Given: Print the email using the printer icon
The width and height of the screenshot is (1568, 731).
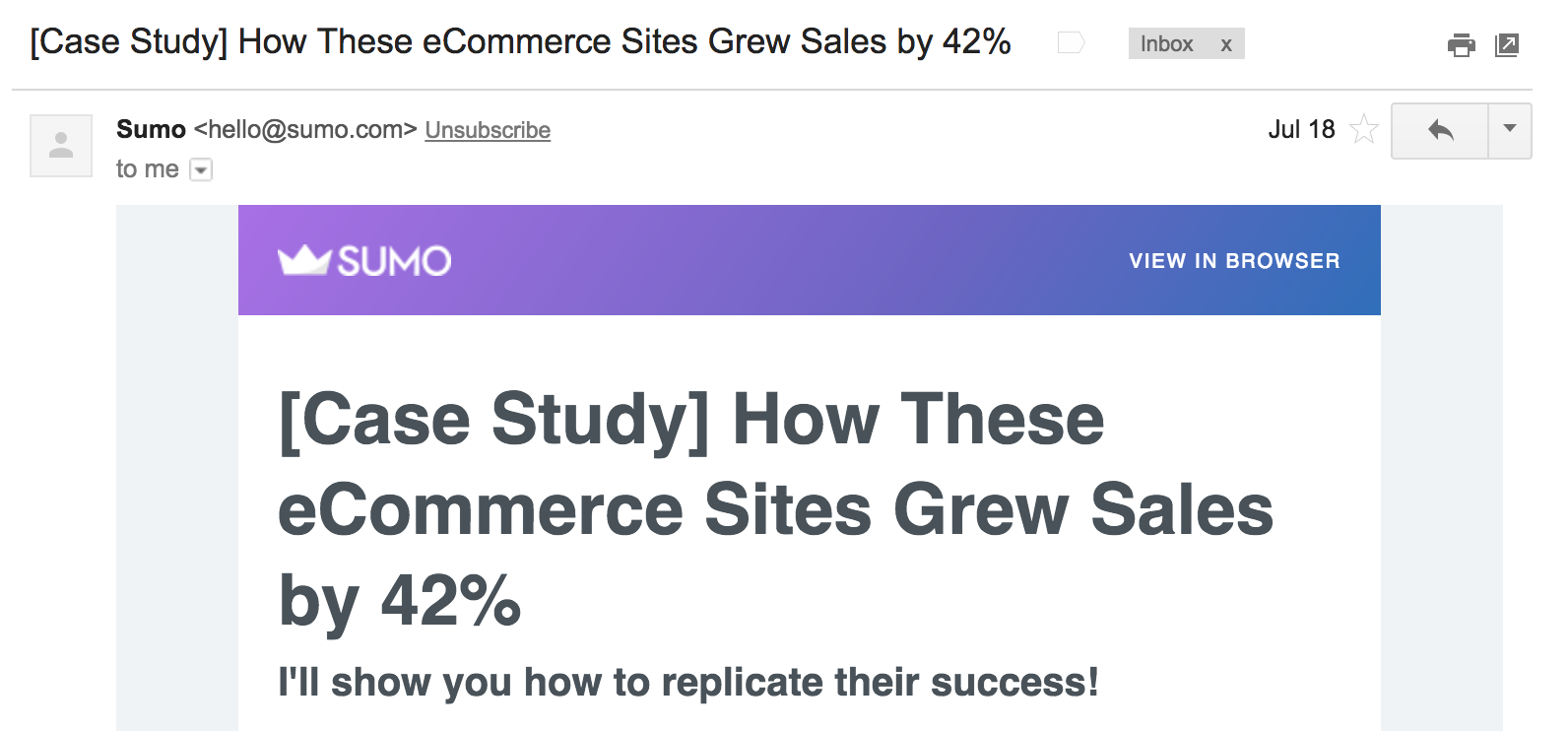Looking at the screenshot, I should pyautogui.click(x=1461, y=44).
